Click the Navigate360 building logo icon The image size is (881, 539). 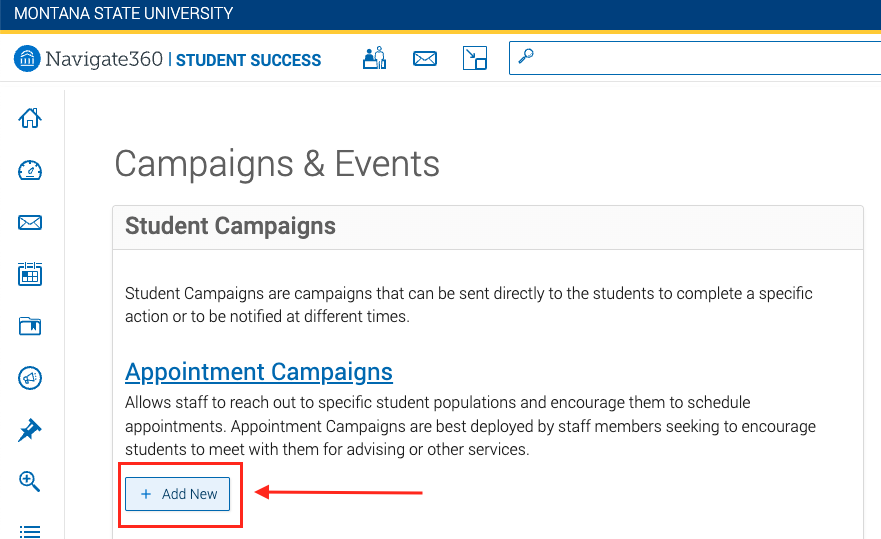(x=27, y=58)
